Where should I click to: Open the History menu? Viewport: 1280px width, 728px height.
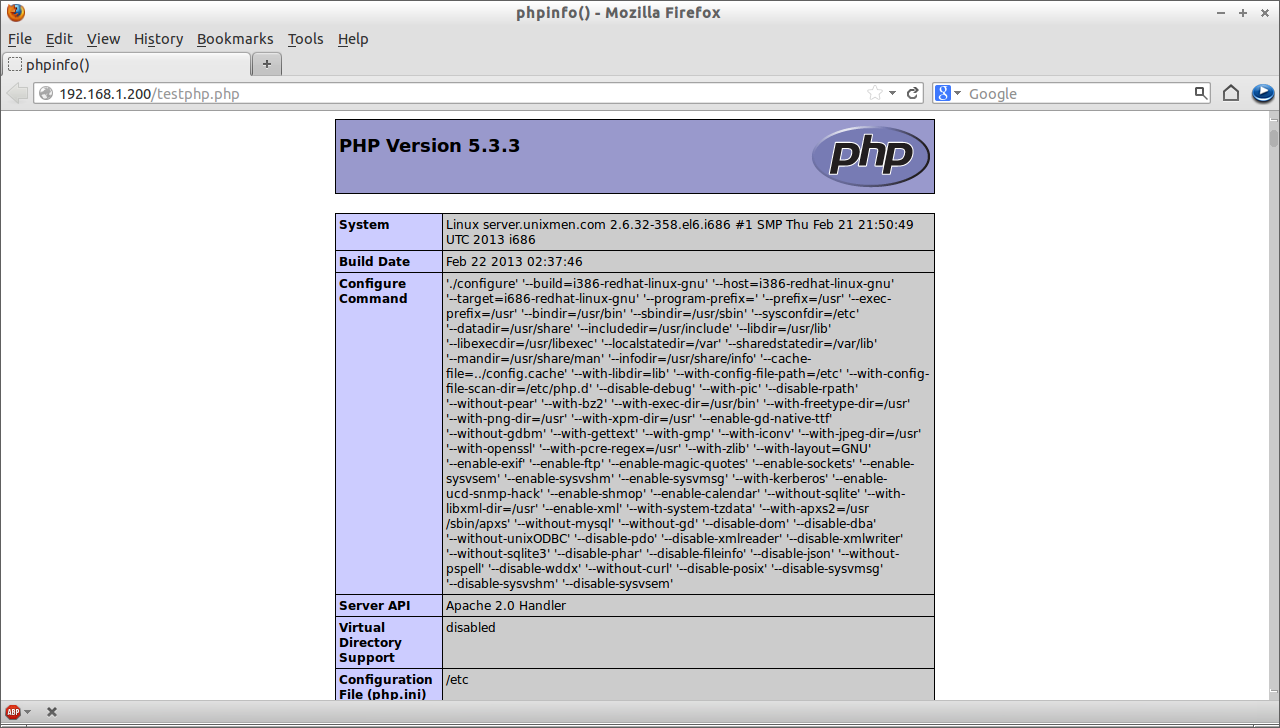click(x=158, y=39)
